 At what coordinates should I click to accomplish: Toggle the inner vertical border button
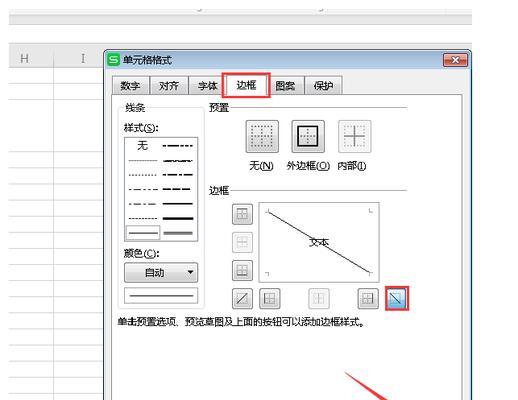319,299
